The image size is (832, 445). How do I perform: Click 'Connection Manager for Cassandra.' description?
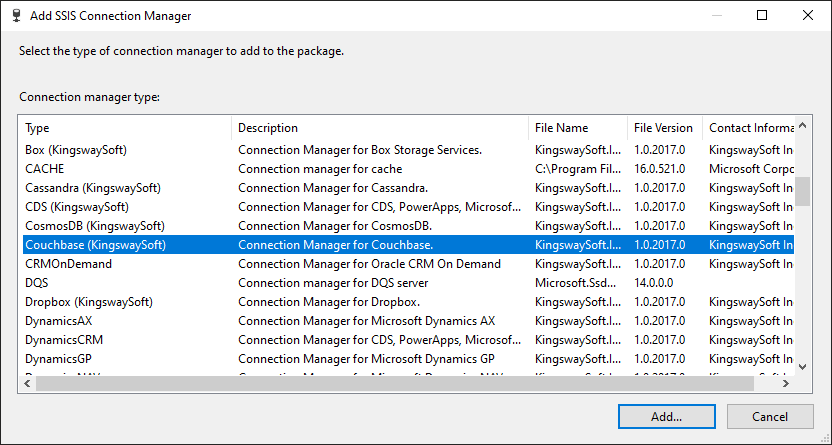coord(333,188)
